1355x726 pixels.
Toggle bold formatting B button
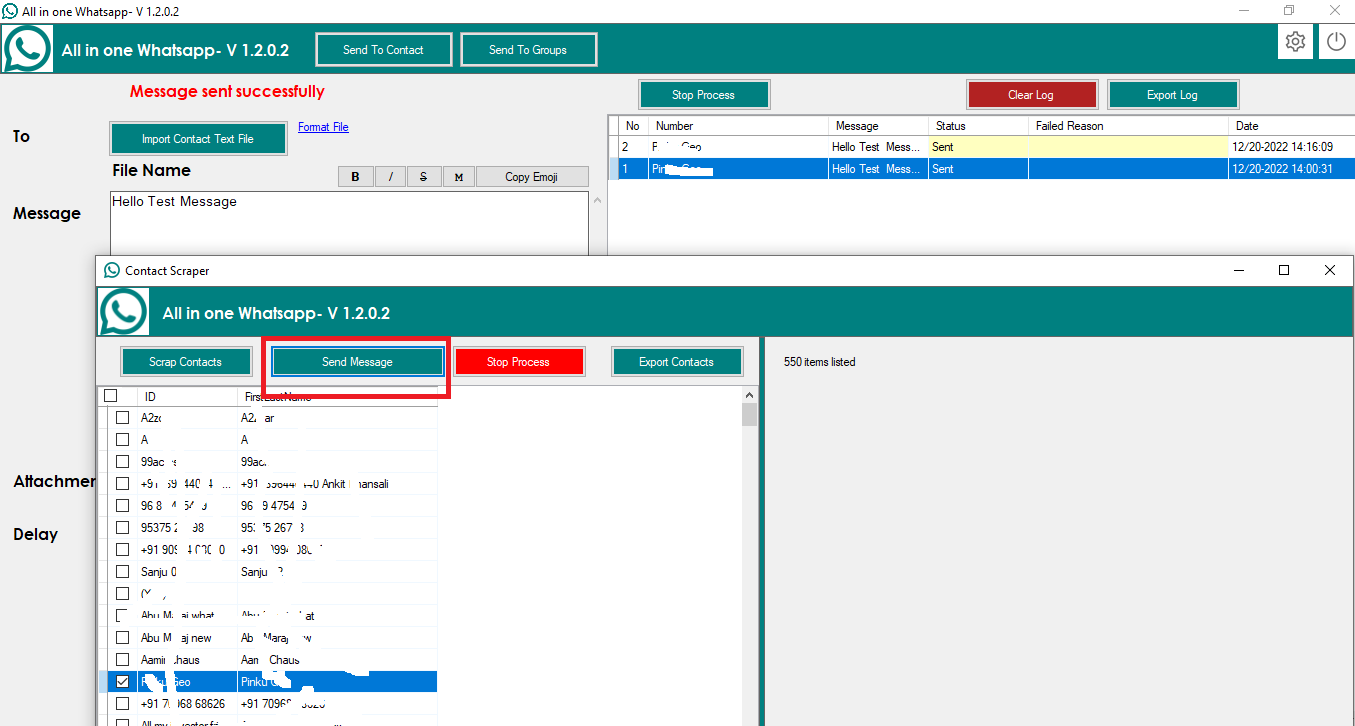[x=355, y=177]
